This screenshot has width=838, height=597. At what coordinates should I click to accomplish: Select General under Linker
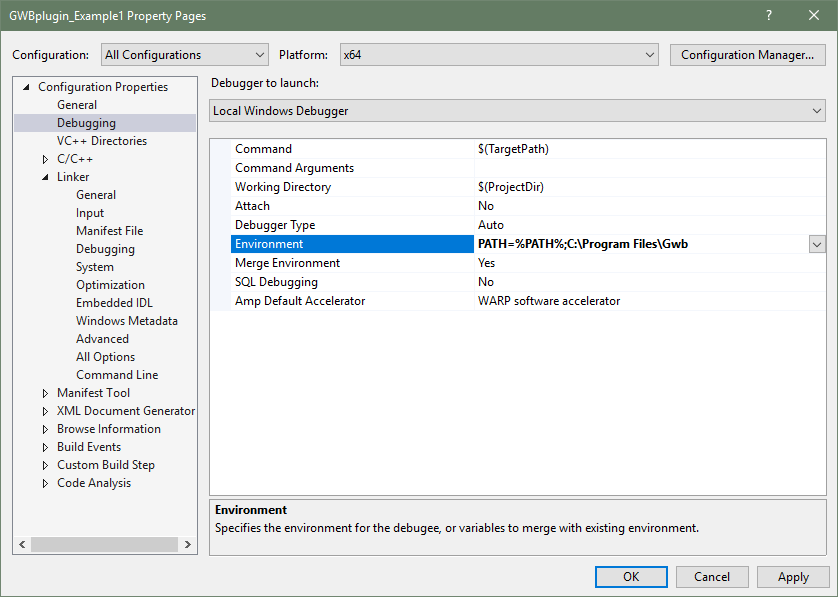96,195
